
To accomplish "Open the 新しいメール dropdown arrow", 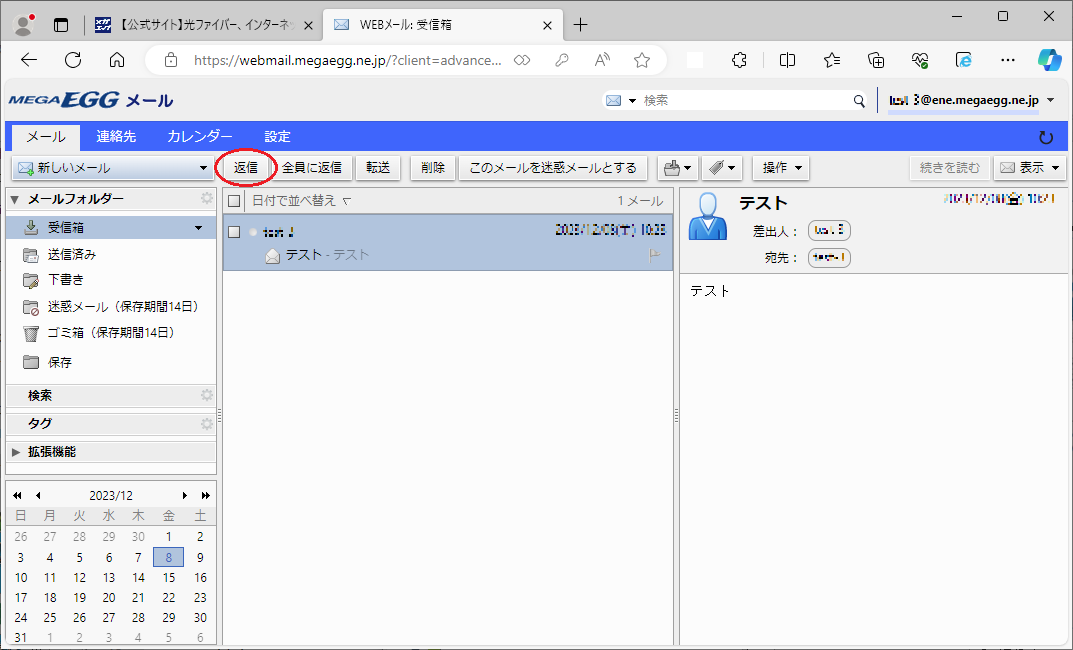I will pyautogui.click(x=203, y=168).
